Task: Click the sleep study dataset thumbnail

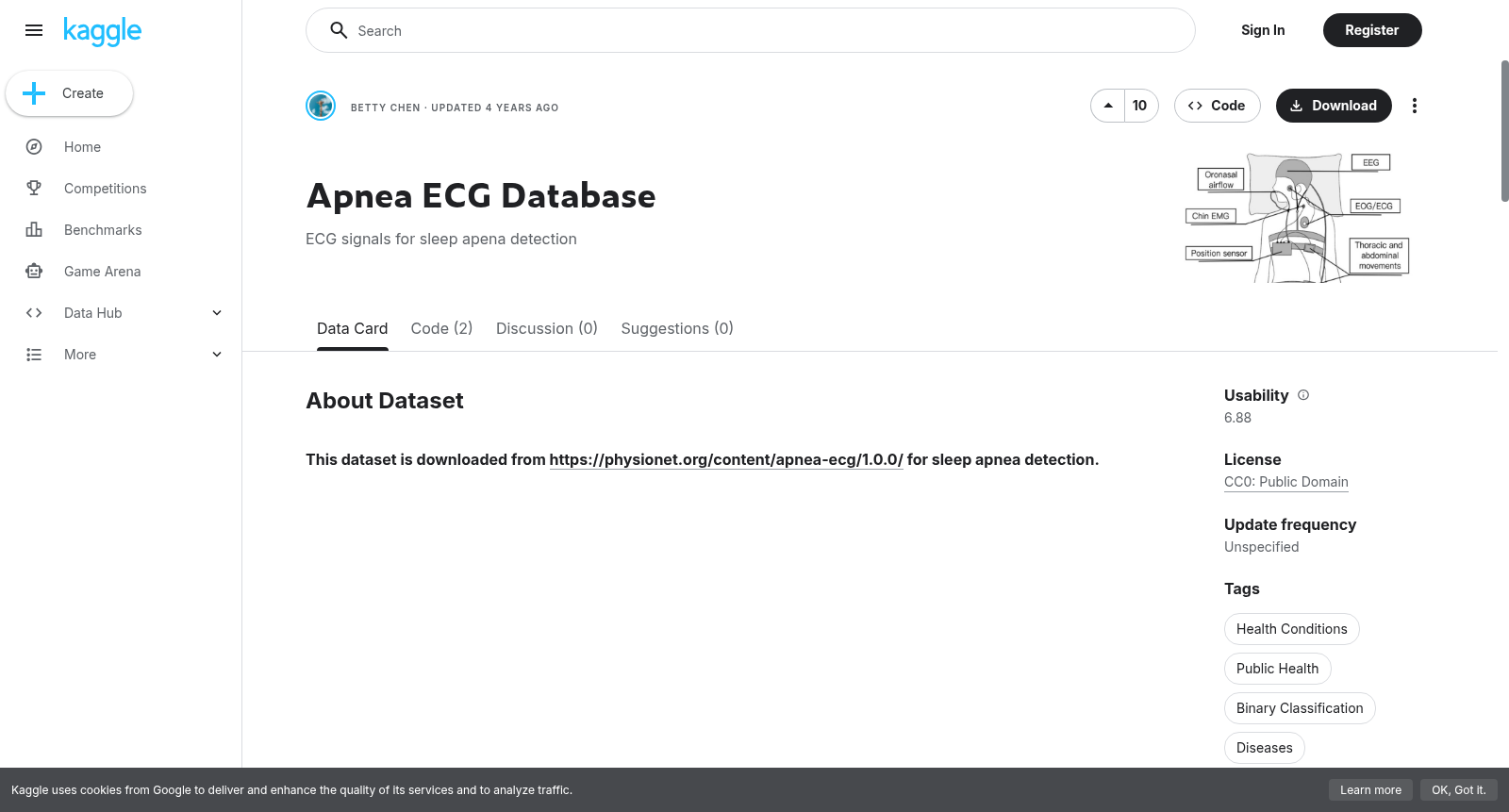Action: [x=1297, y=218]
